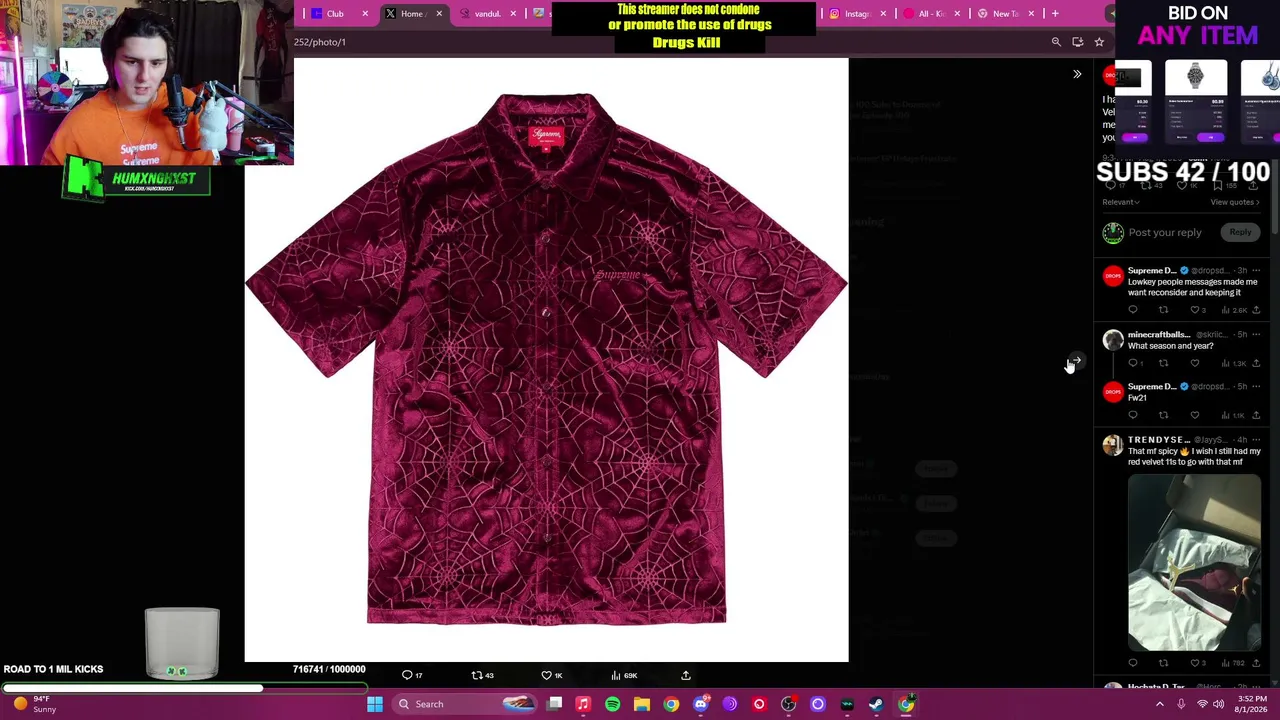This screenshot has width=1280, height=720.
Task: Open the weather widget showing 94°F Sunny
Action: (x=34, y=704)
